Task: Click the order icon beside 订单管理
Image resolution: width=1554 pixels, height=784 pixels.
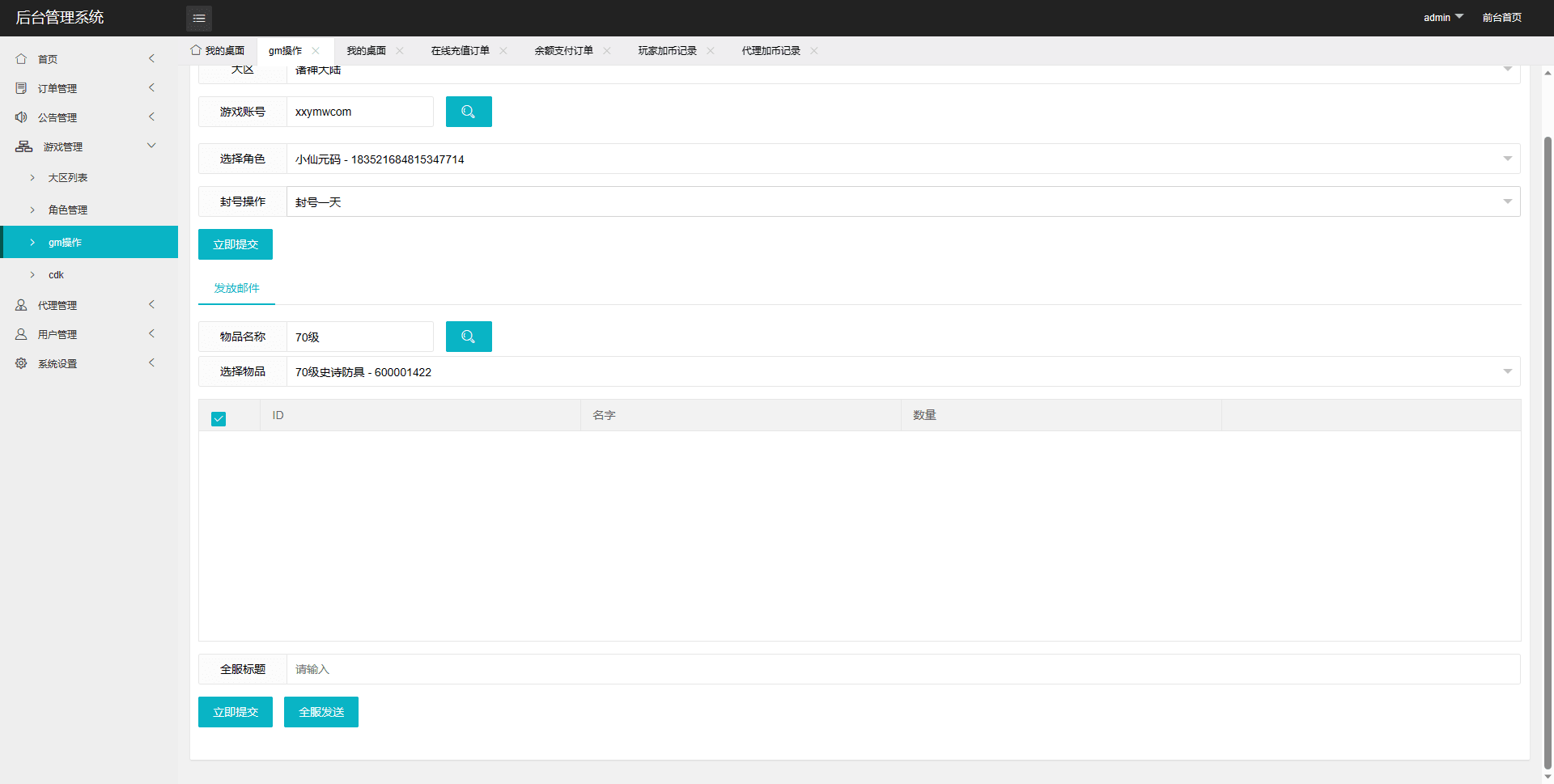Action: point(21,88)
